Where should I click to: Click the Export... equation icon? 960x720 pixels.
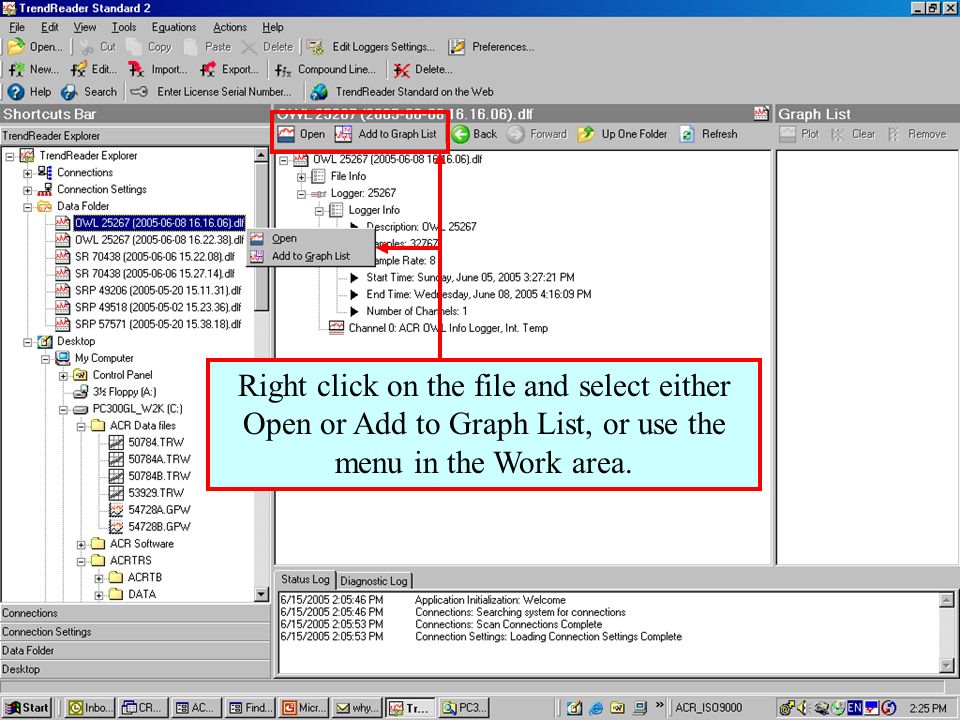click(208, 69)
